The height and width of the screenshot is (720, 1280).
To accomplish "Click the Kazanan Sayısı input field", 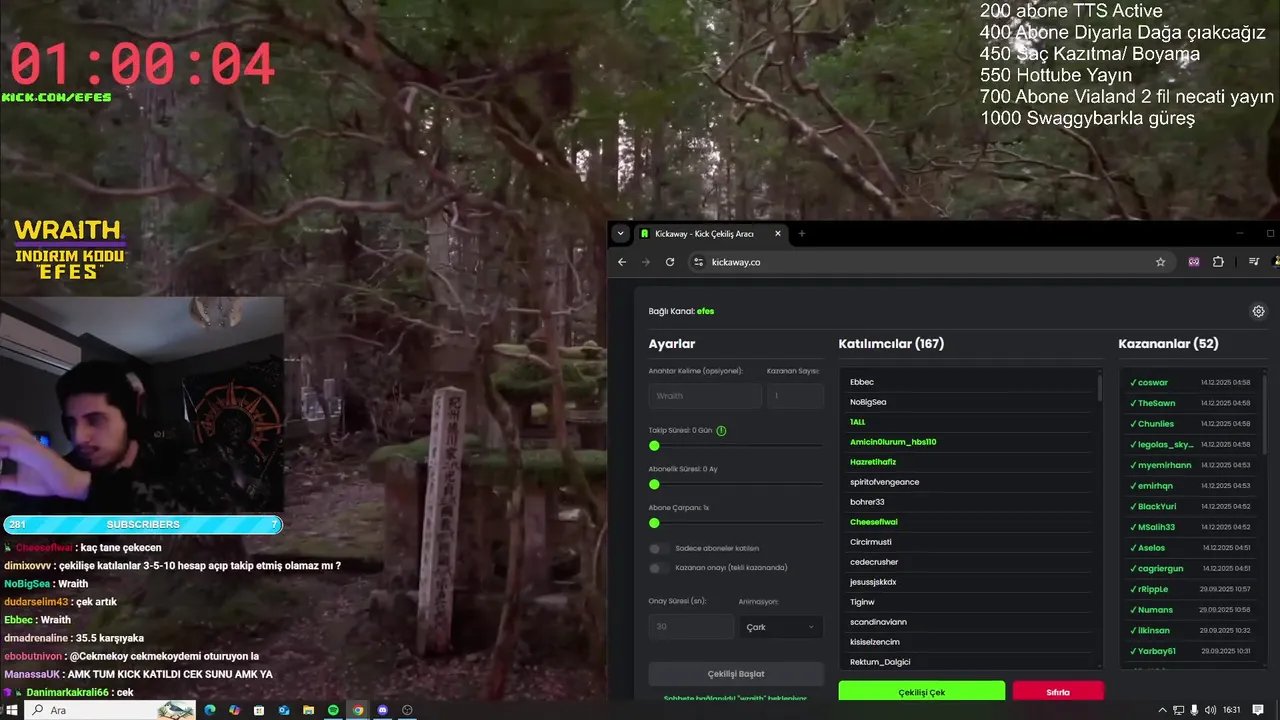I will pyautogui.click(x=795, y=396).
